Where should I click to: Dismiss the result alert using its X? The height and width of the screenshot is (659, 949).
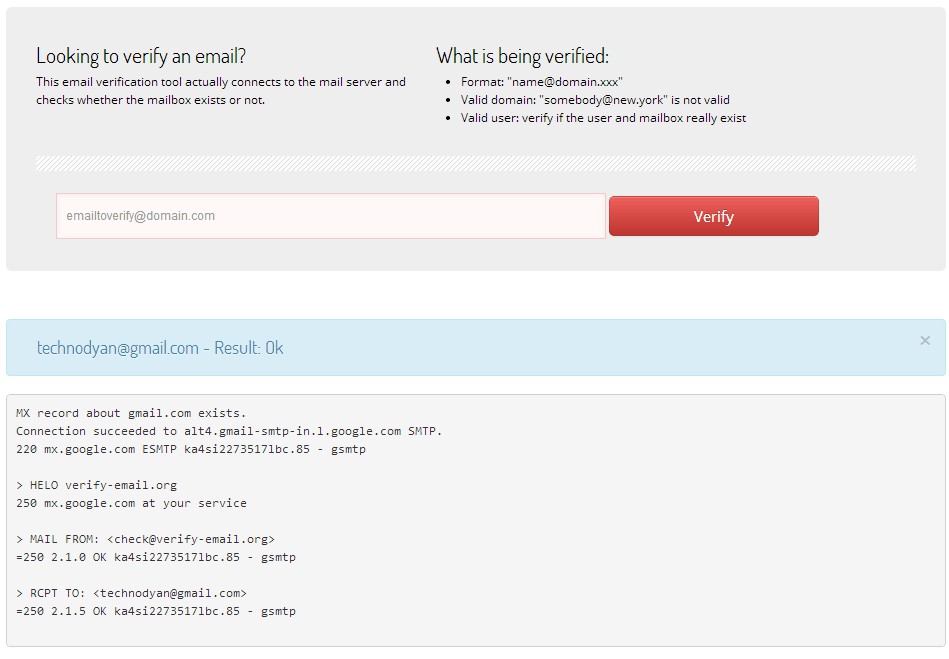click(925, 341)
